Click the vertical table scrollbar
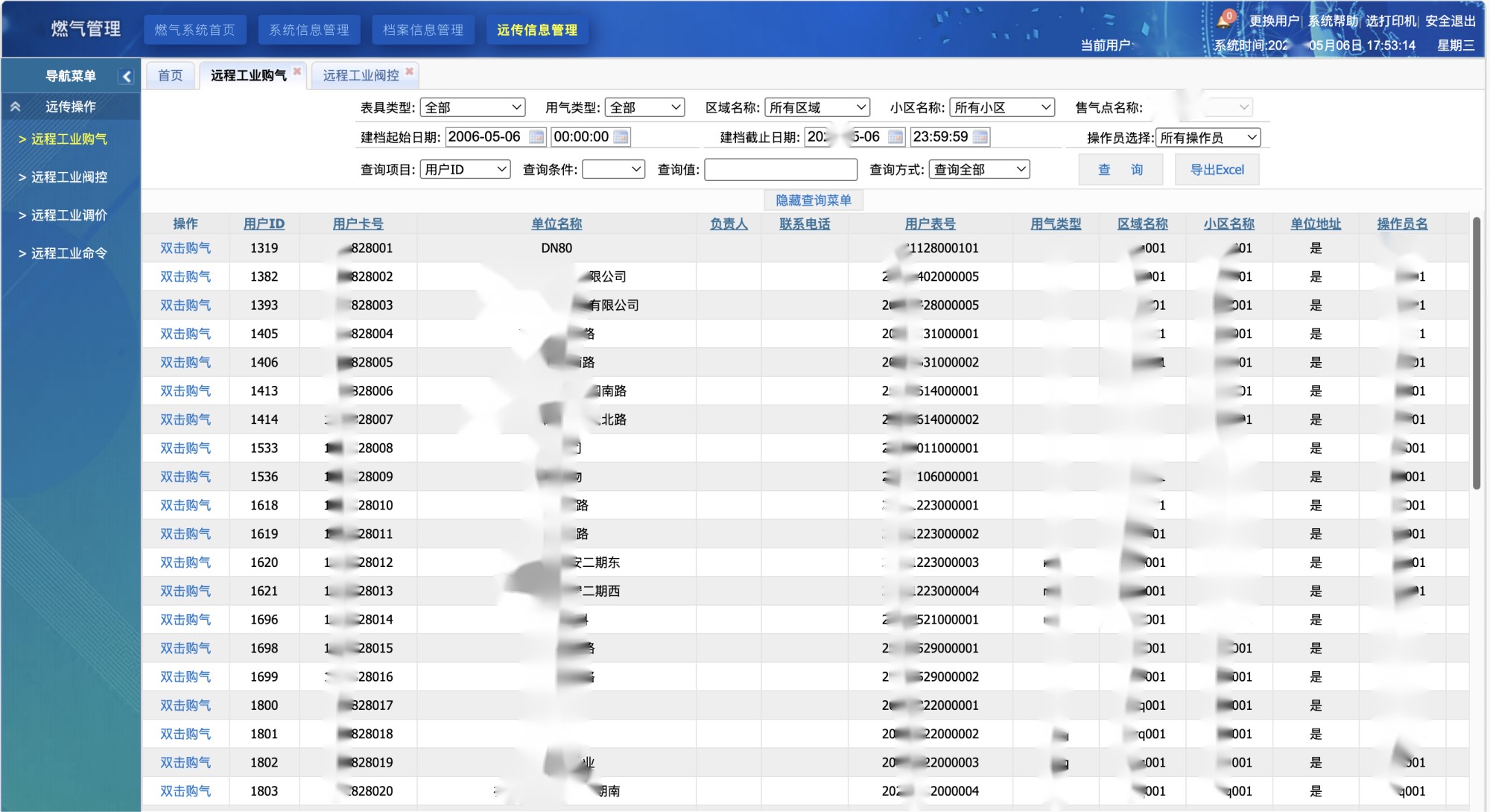Image resolution: width=1490 pixels, height=812 pixels. [1476, 353]
